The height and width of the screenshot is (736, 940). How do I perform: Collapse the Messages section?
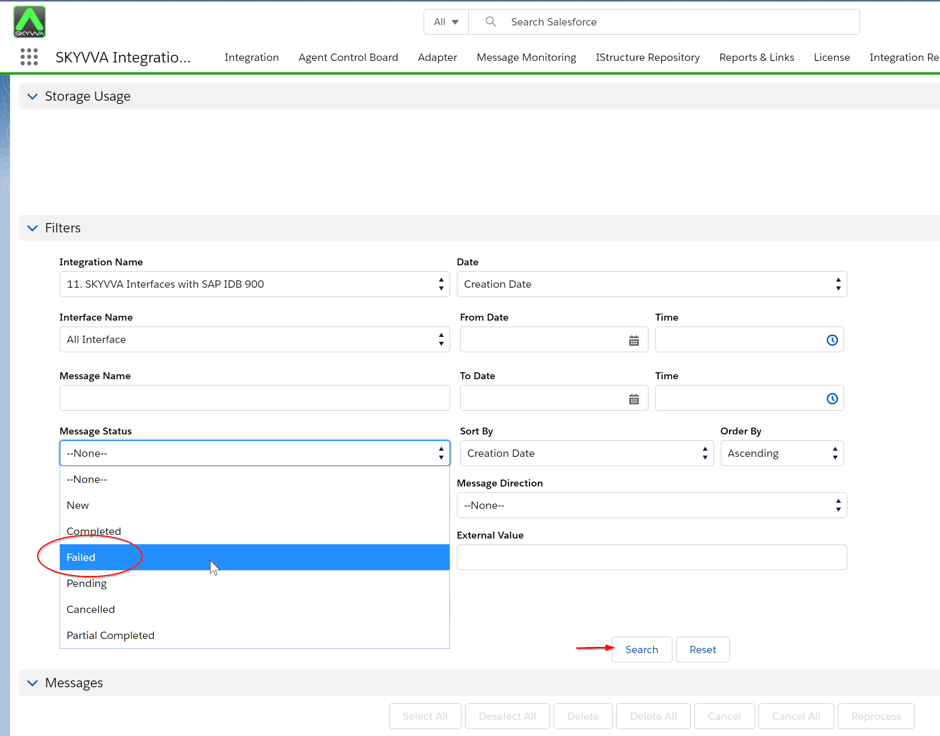coord(33,684)
